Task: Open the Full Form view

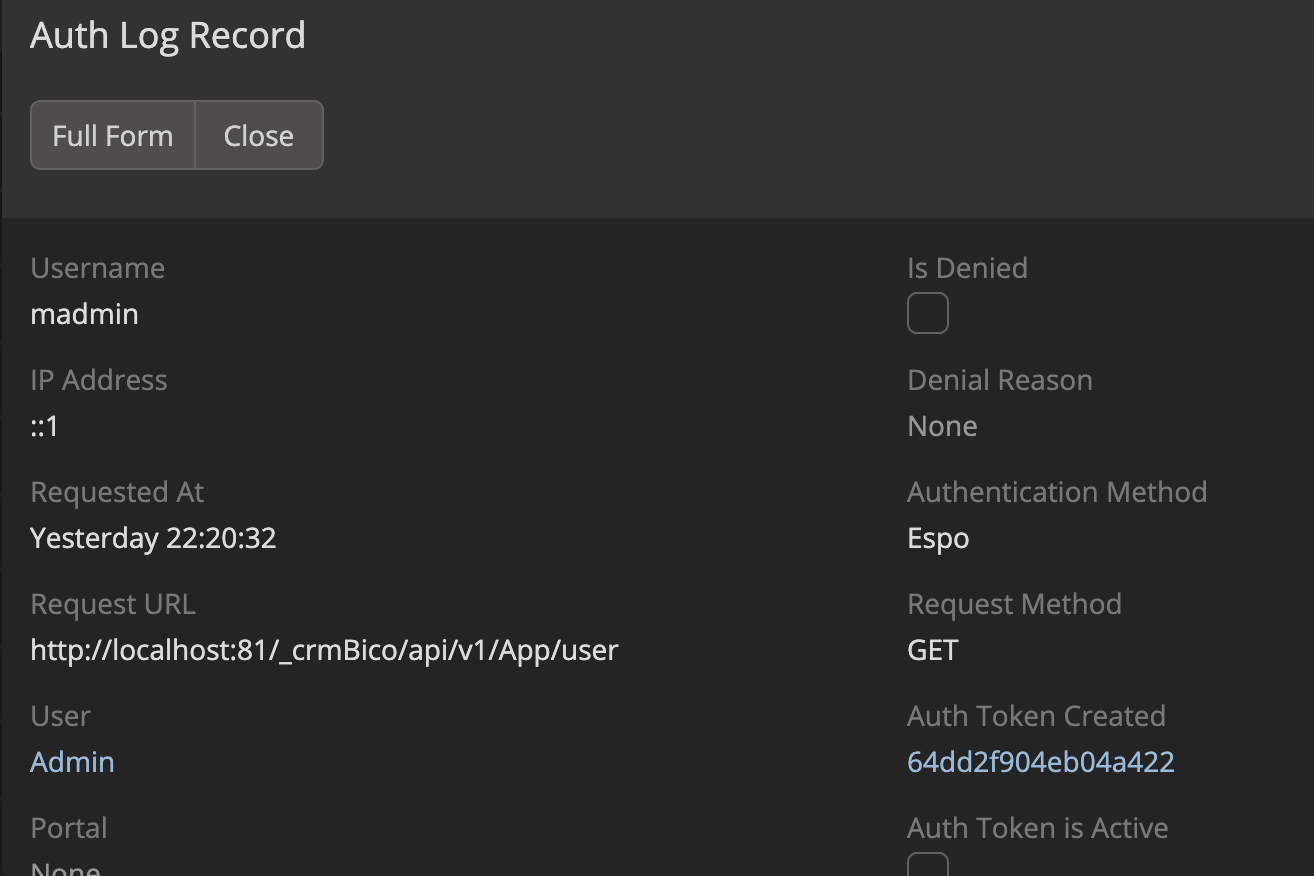Action: [x=112, y=135]
